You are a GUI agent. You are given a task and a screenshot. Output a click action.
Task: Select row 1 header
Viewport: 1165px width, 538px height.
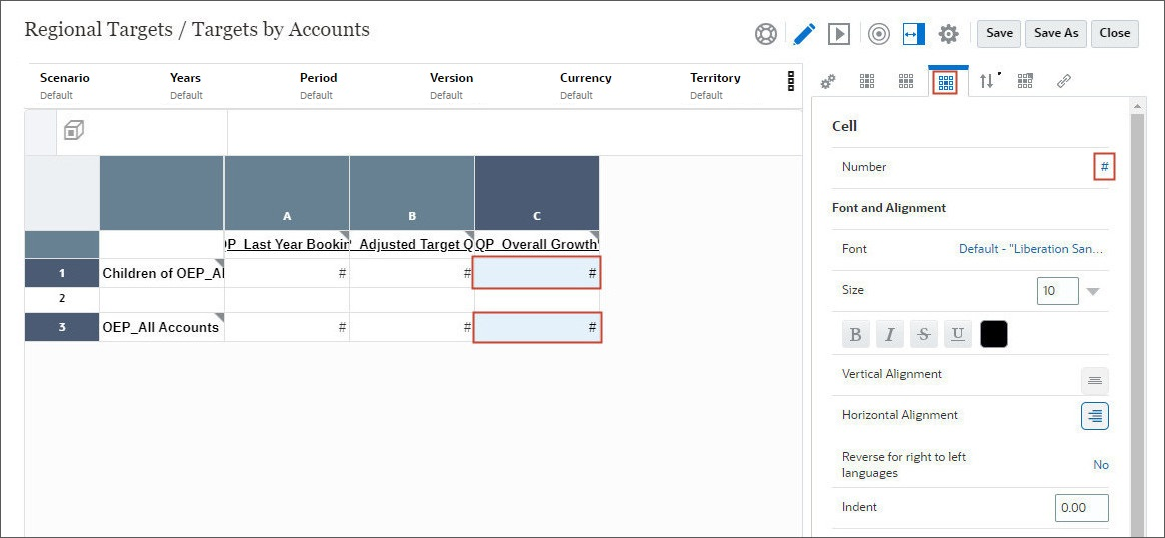pyautogui.click(x=62, y=273)
